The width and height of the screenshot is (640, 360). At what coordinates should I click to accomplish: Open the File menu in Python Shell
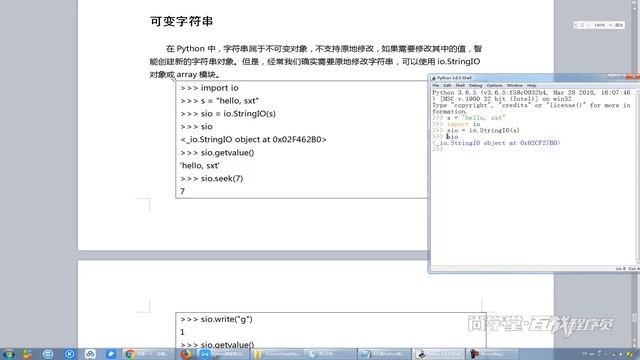coord(436,86)
